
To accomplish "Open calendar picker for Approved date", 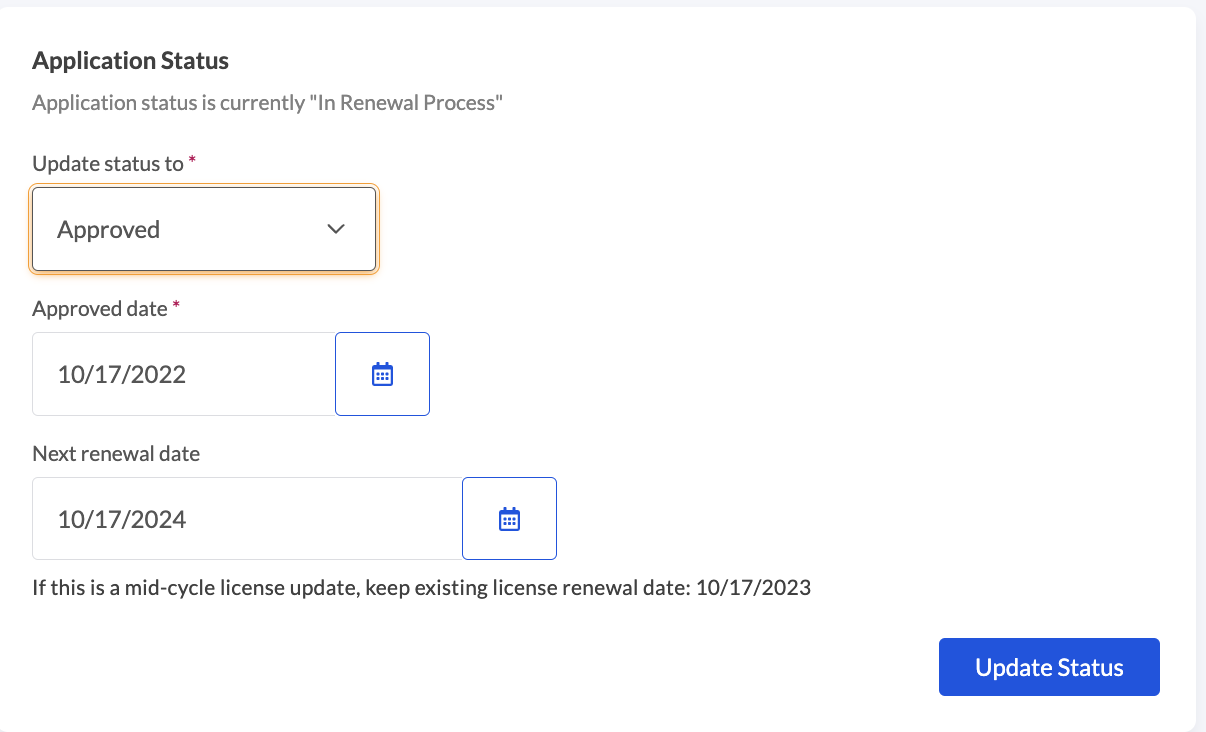I will tap(382, 374).
